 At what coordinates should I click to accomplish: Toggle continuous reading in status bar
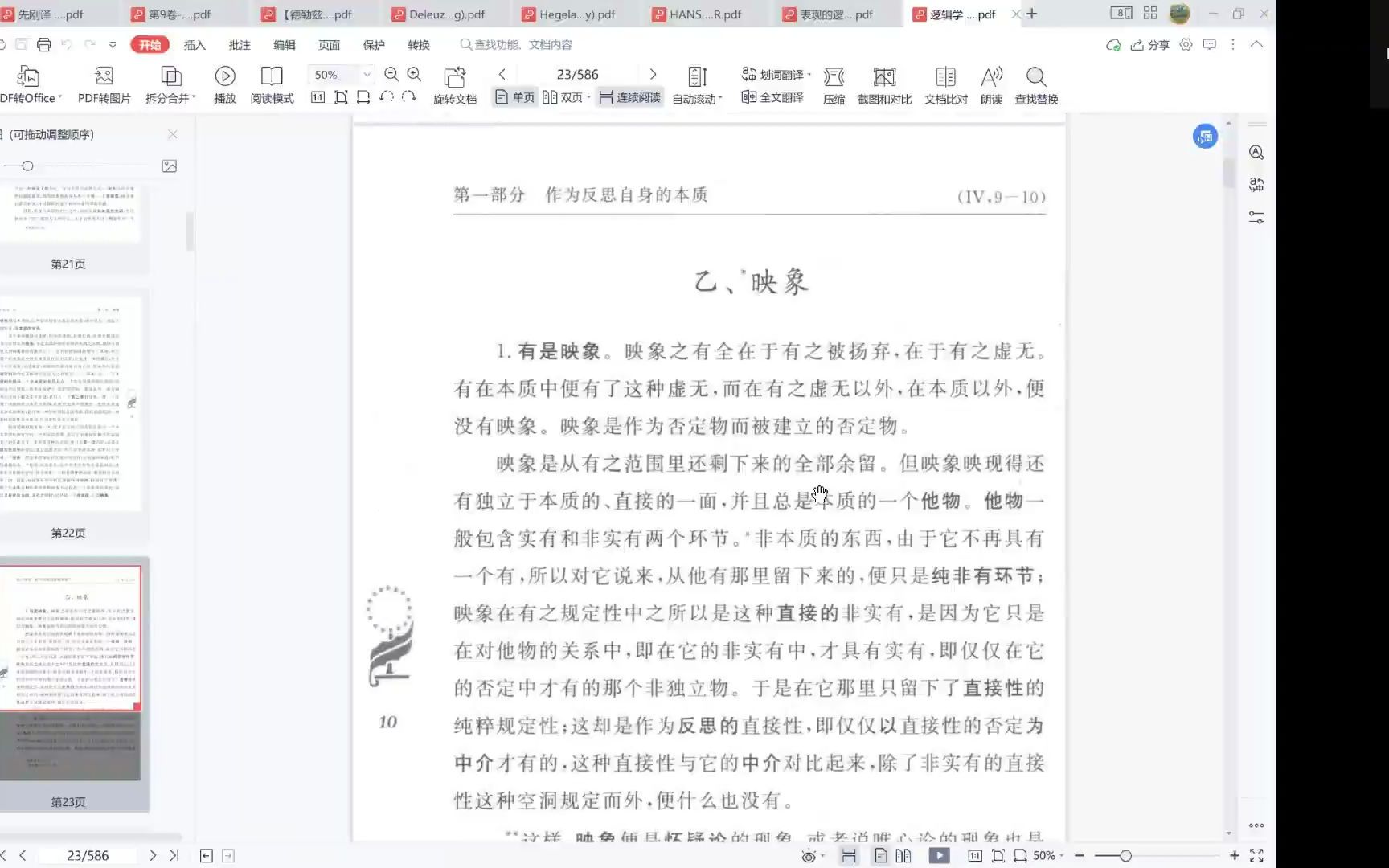pyautogui.click(x=848, y=856)
